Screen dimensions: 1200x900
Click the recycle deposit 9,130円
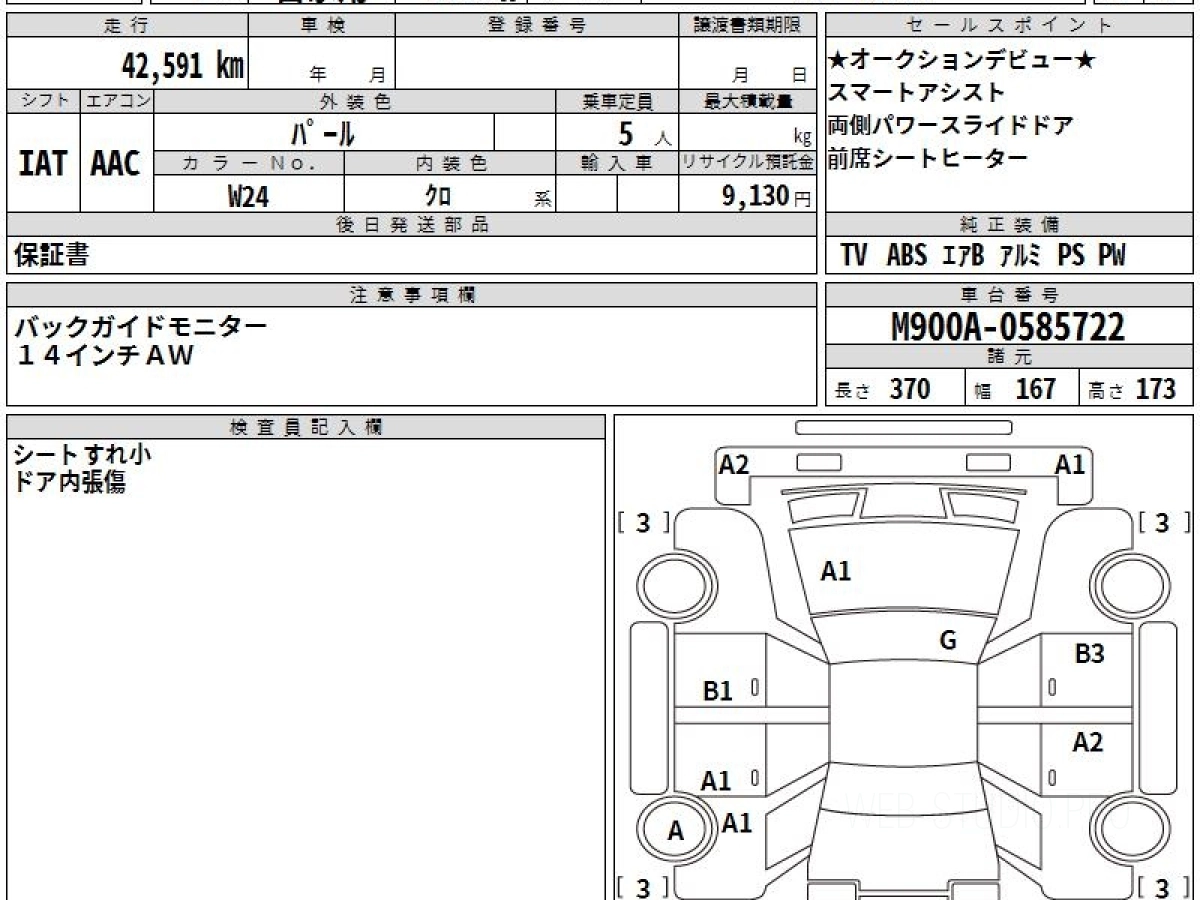click(x=766, y=196)
